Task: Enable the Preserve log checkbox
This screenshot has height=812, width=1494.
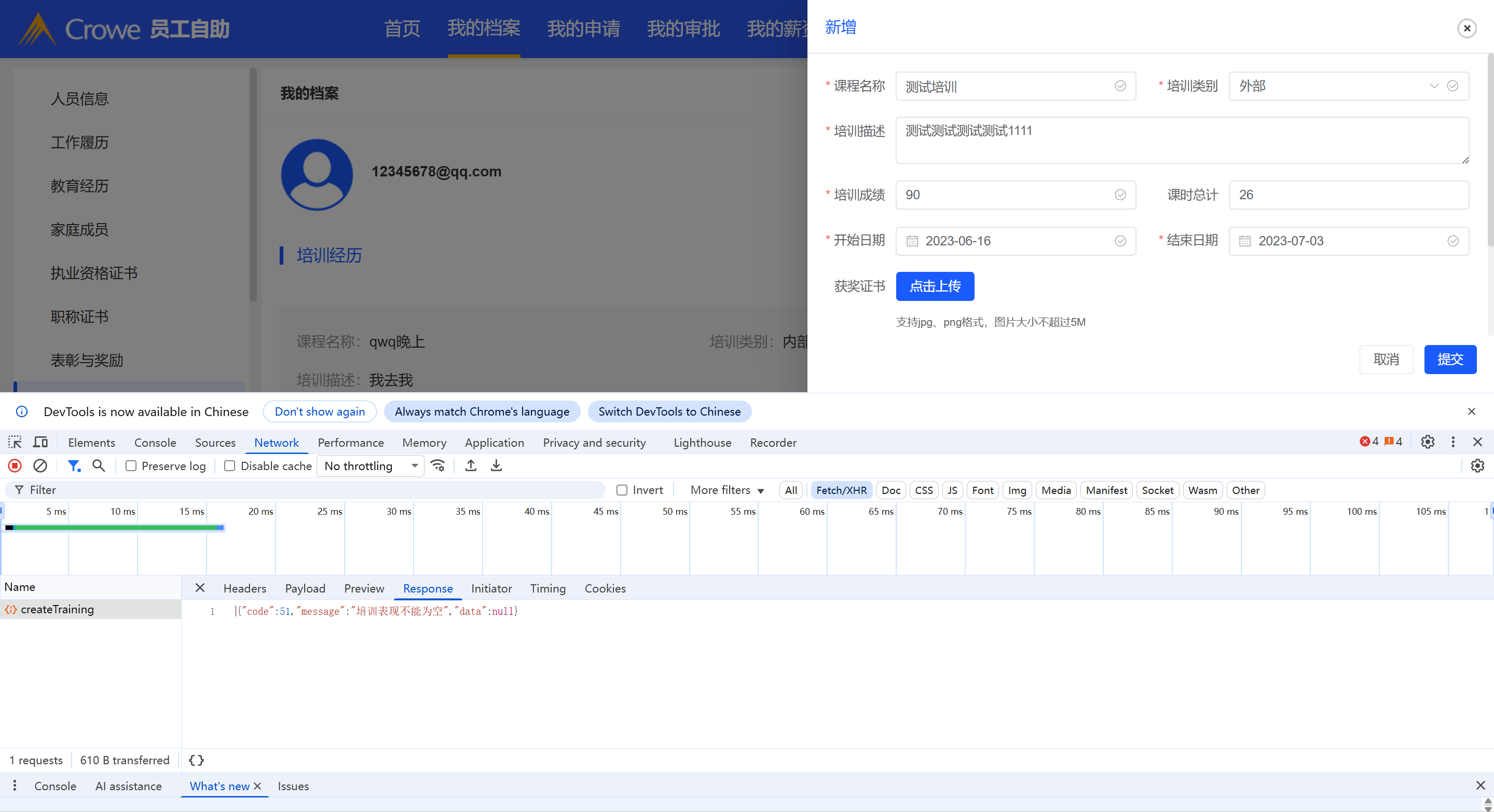Action: pyautogui.click(x=131, y=466)
